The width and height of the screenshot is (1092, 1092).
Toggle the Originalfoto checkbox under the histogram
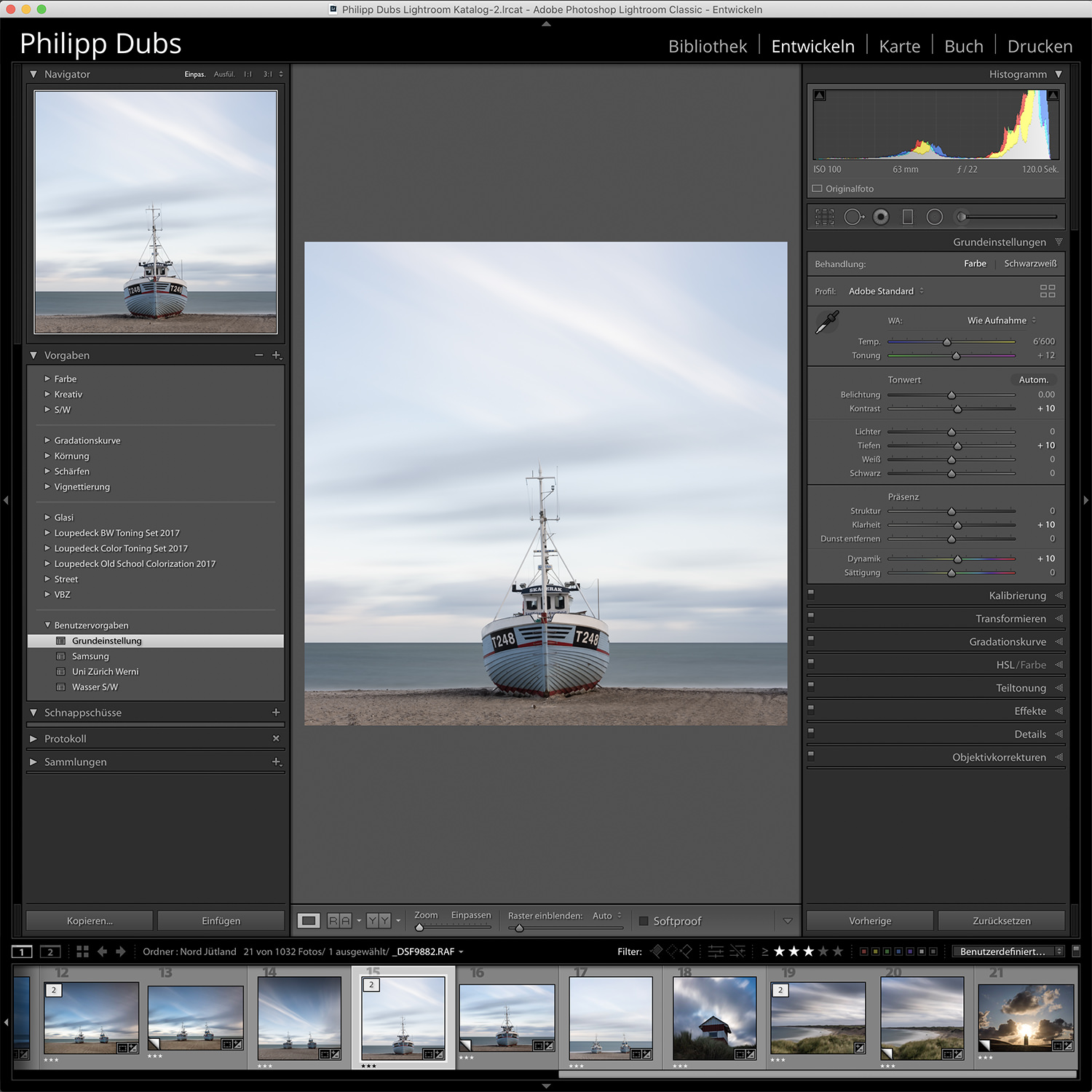pos(816,188)
